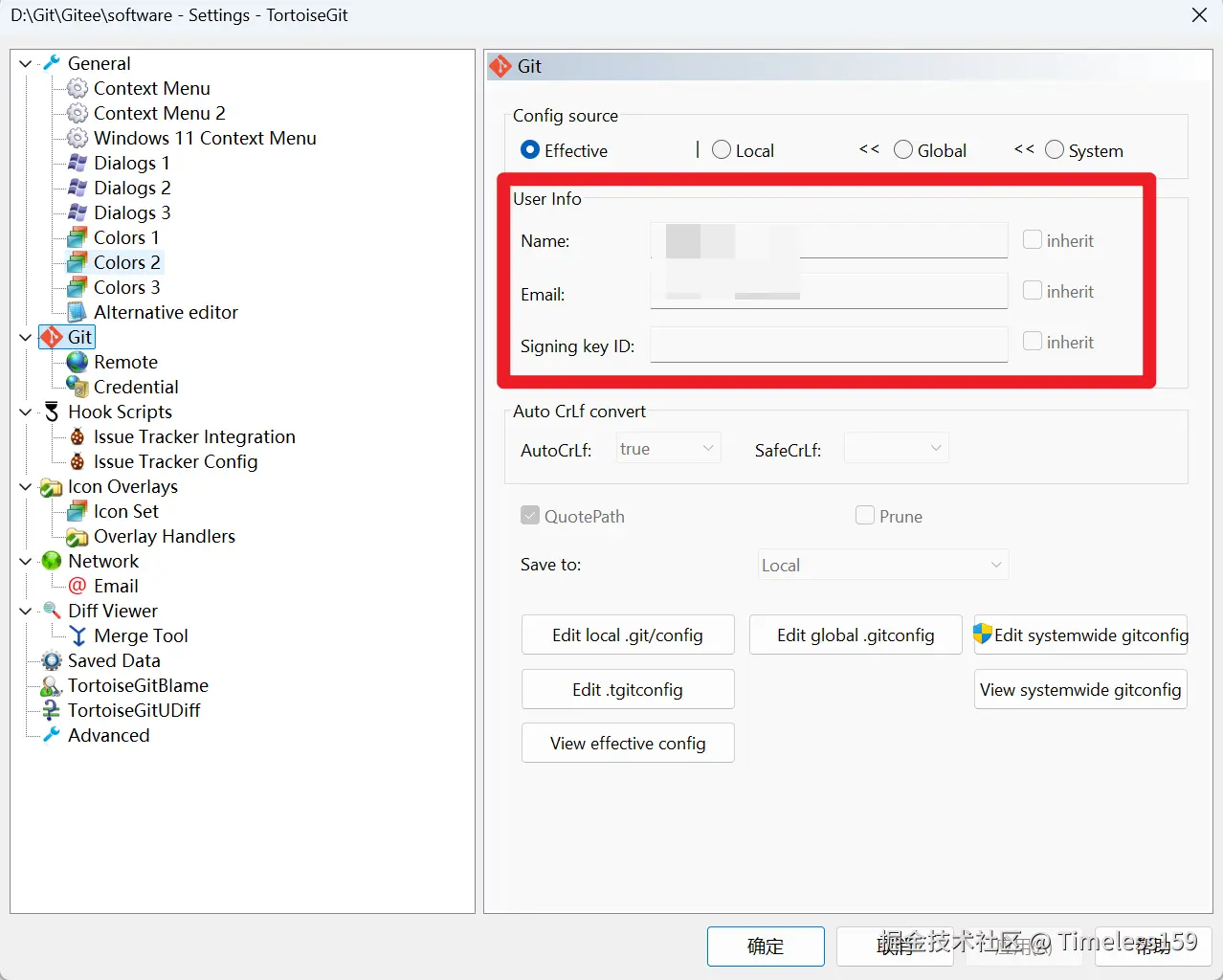This screenshot has width=1223, height=980.
Task: Click the Advanced wrench icon
Action: pos(52,735)
